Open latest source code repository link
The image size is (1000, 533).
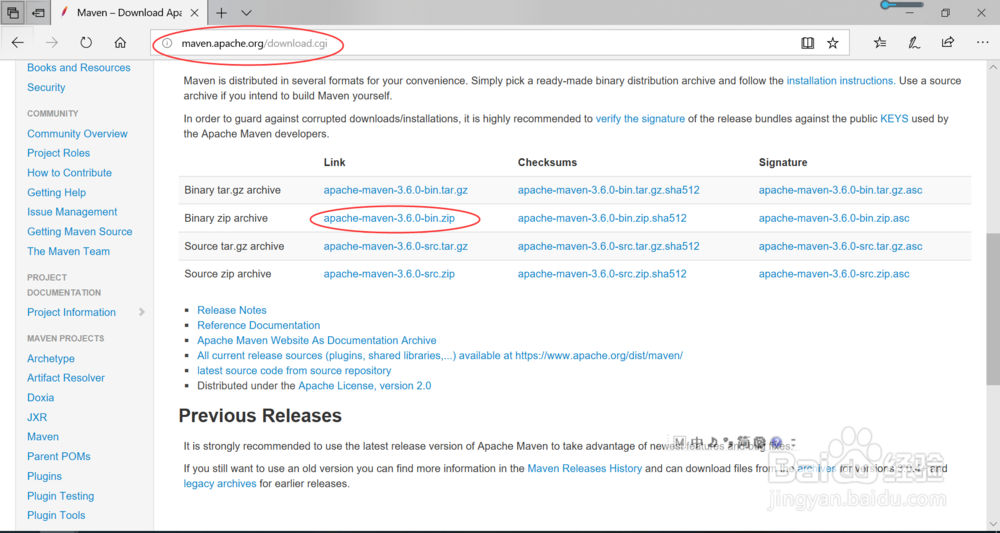click(294, 370)
